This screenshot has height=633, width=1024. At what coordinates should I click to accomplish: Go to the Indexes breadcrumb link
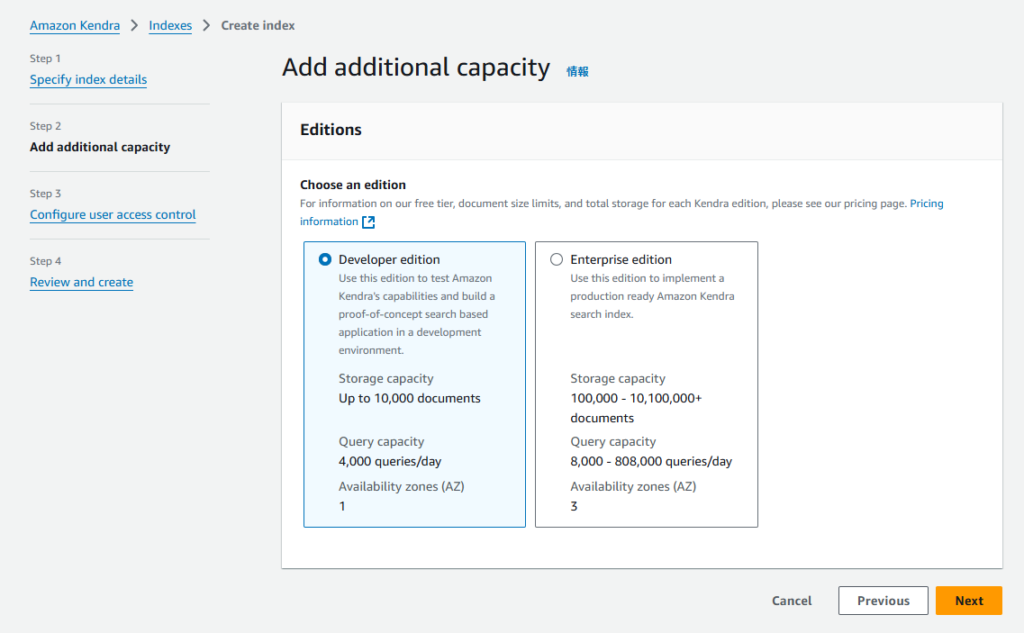click(x=170, y=25)
